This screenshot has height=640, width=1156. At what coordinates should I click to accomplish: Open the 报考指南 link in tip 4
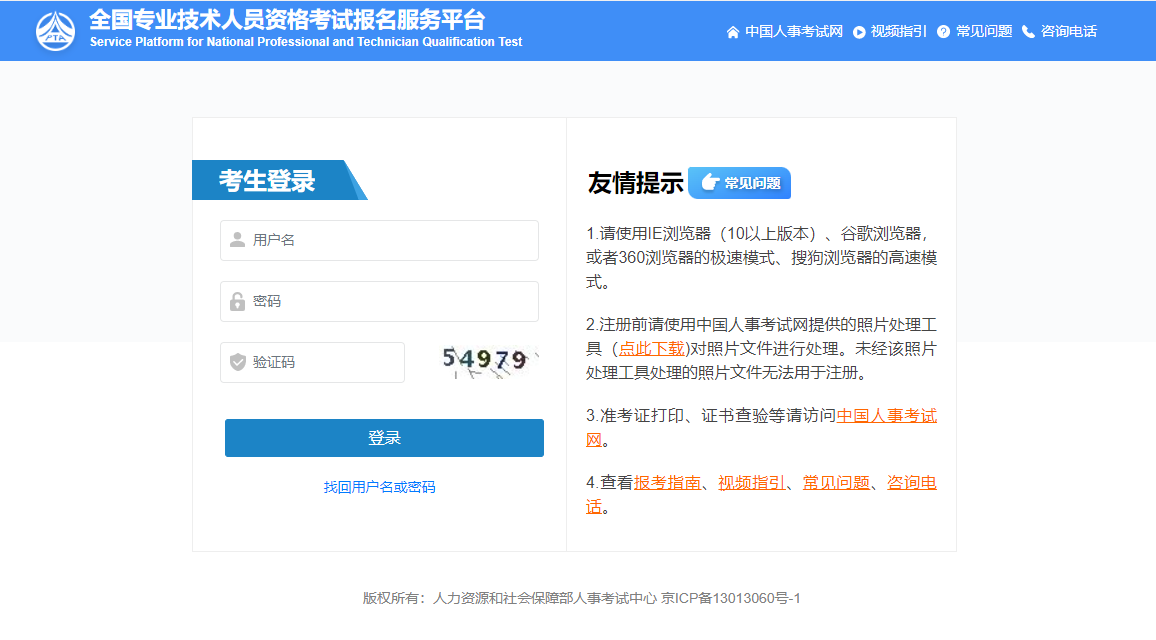click(x=667, y=482)
